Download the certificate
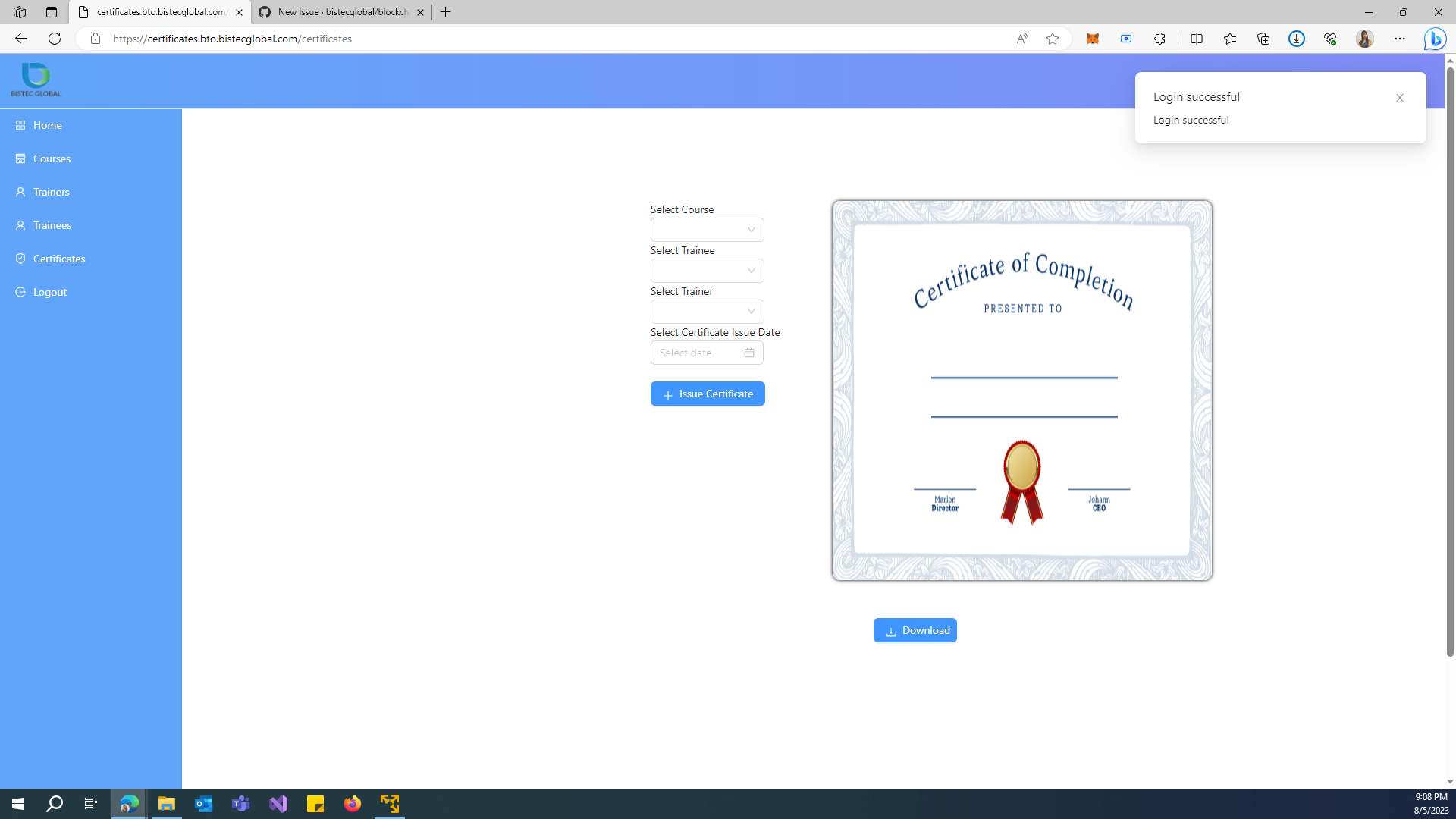 pos(915,629)
